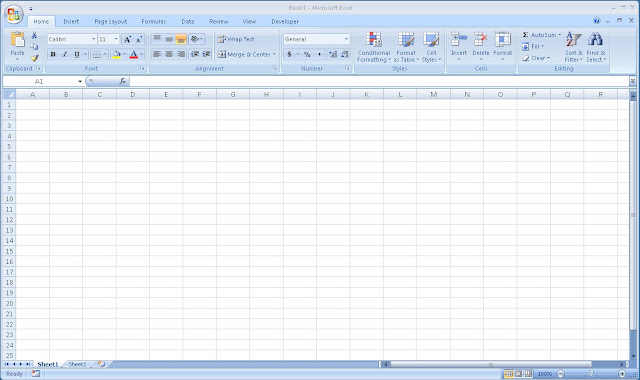Click the Increase Font Size icon
The height and width of the screenshot is (380, 640).
pos(127,39)
